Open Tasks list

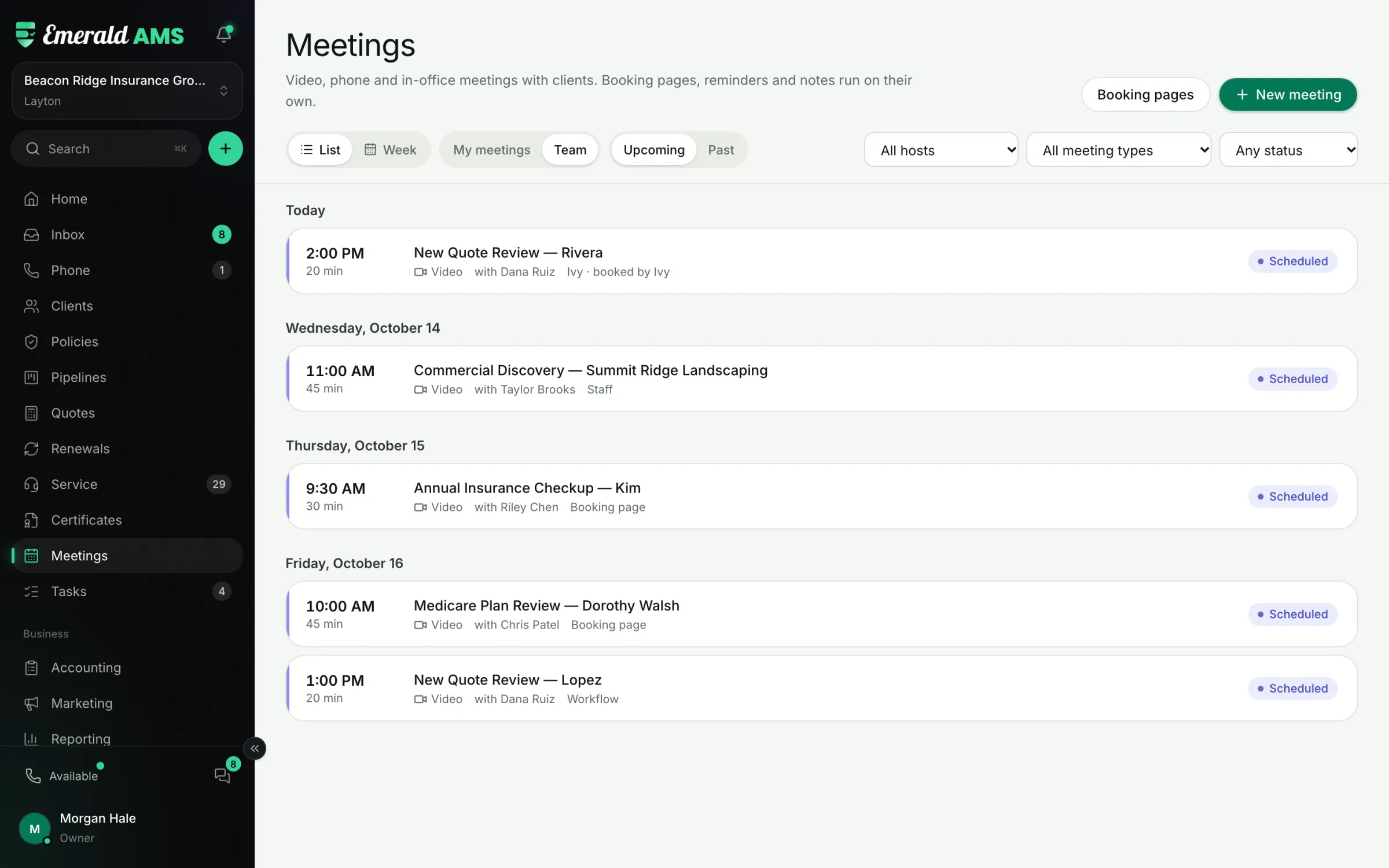click(x=127, y=591)
